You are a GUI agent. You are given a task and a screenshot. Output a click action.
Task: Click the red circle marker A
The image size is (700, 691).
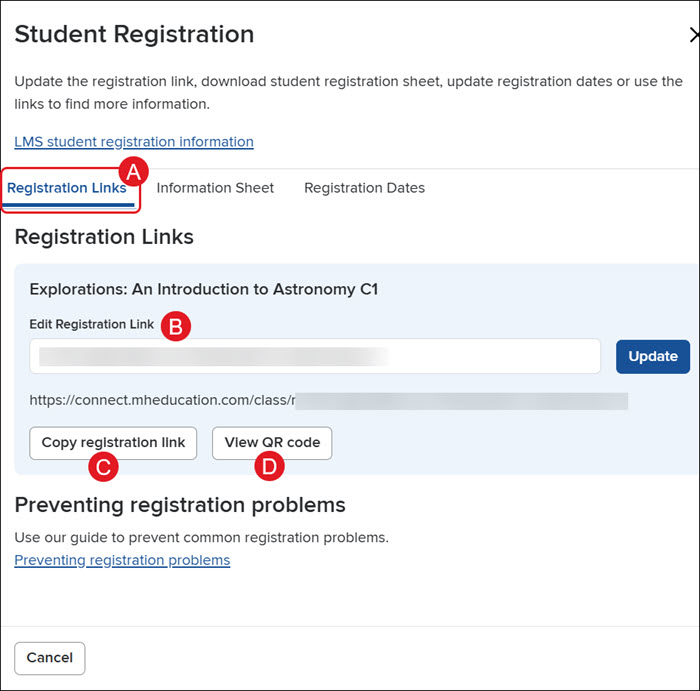click(x=133, y=172)
